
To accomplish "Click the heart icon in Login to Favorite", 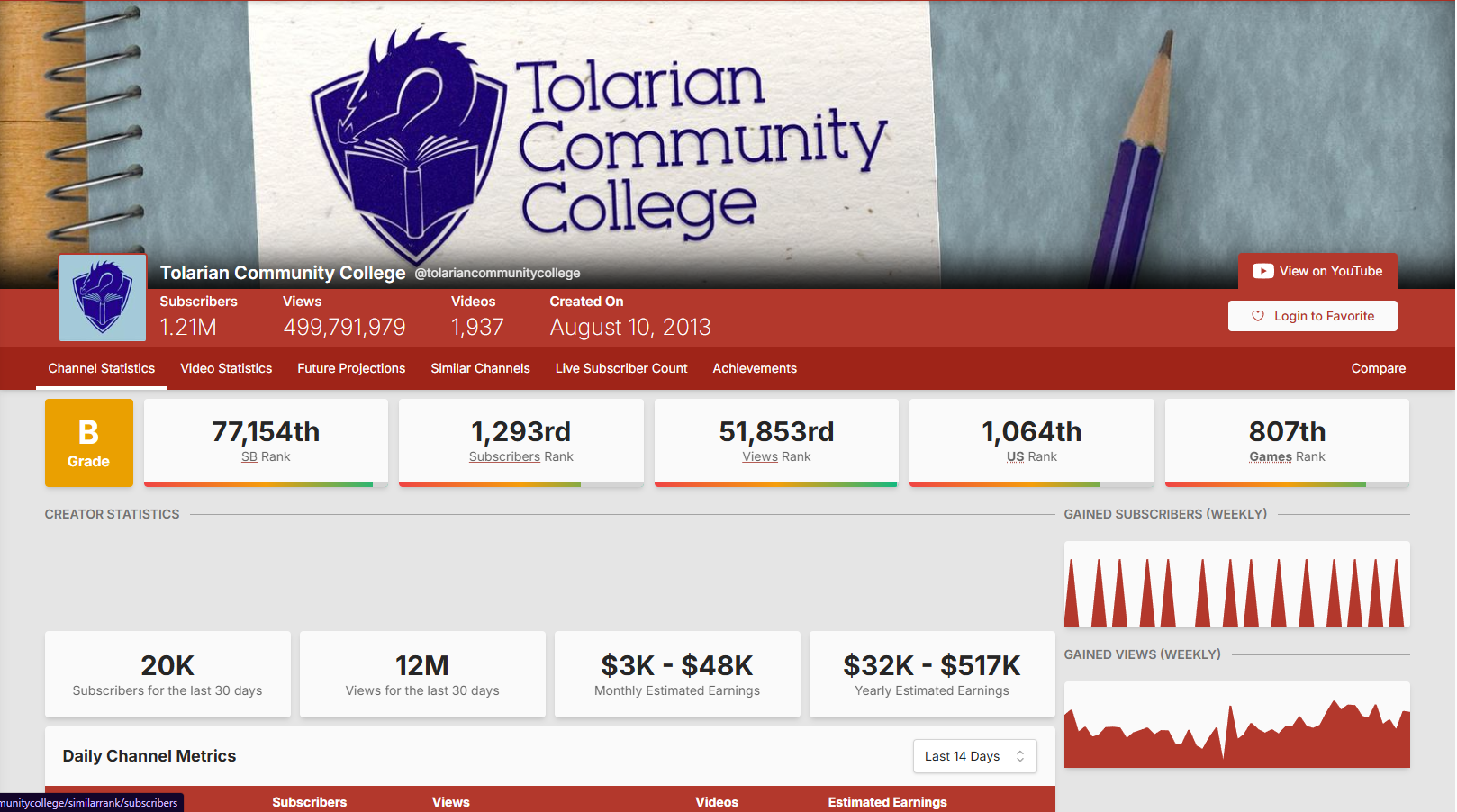I will (1258, 316).
